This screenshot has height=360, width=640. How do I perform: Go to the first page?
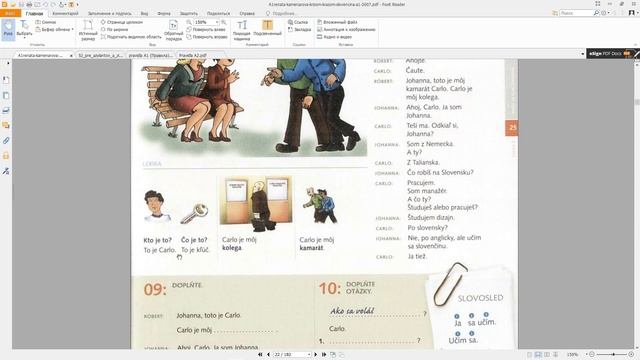(260, 355)
